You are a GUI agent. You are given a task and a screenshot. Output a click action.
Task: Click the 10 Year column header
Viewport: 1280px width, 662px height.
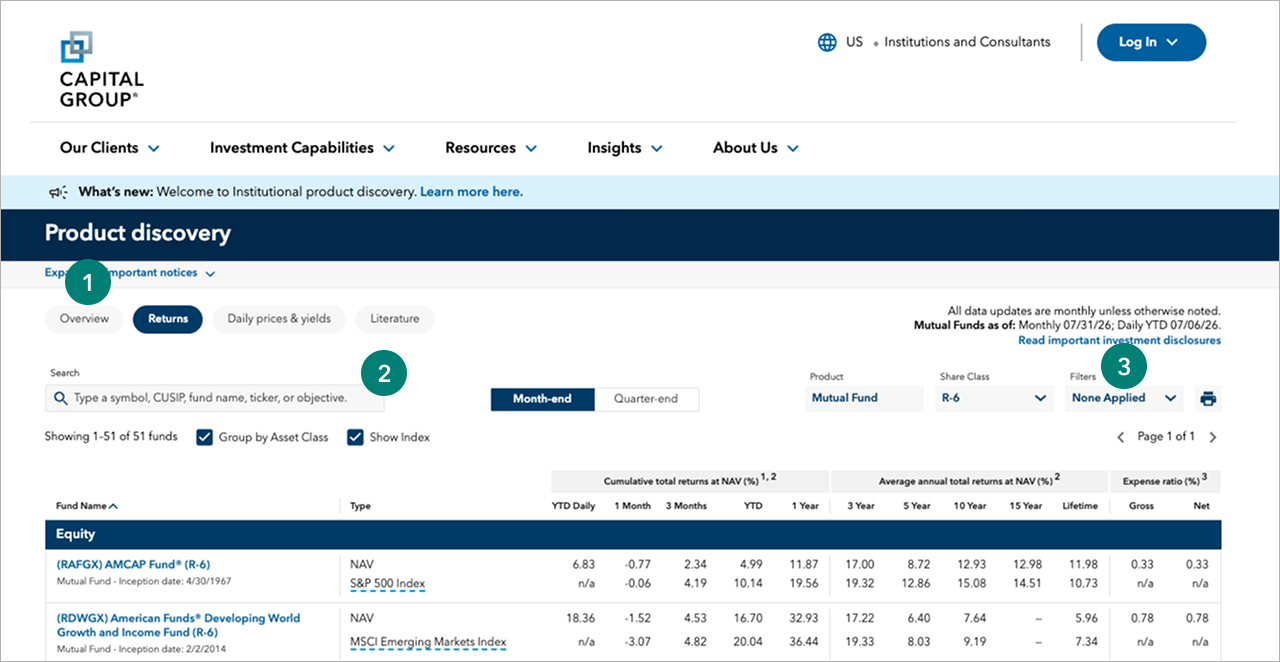(970, 506)
